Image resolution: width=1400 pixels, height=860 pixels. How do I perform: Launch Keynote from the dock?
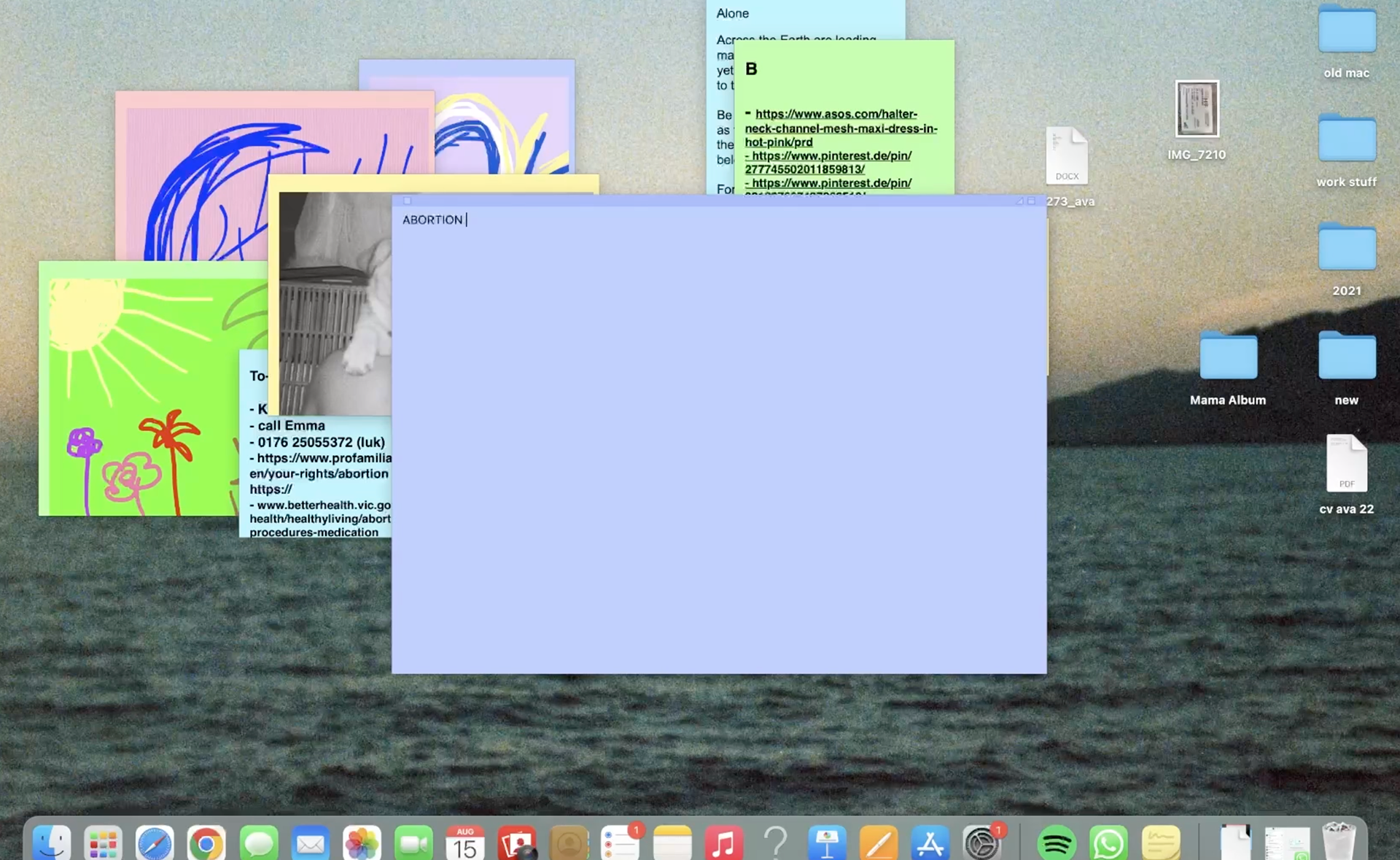[827, 843]
